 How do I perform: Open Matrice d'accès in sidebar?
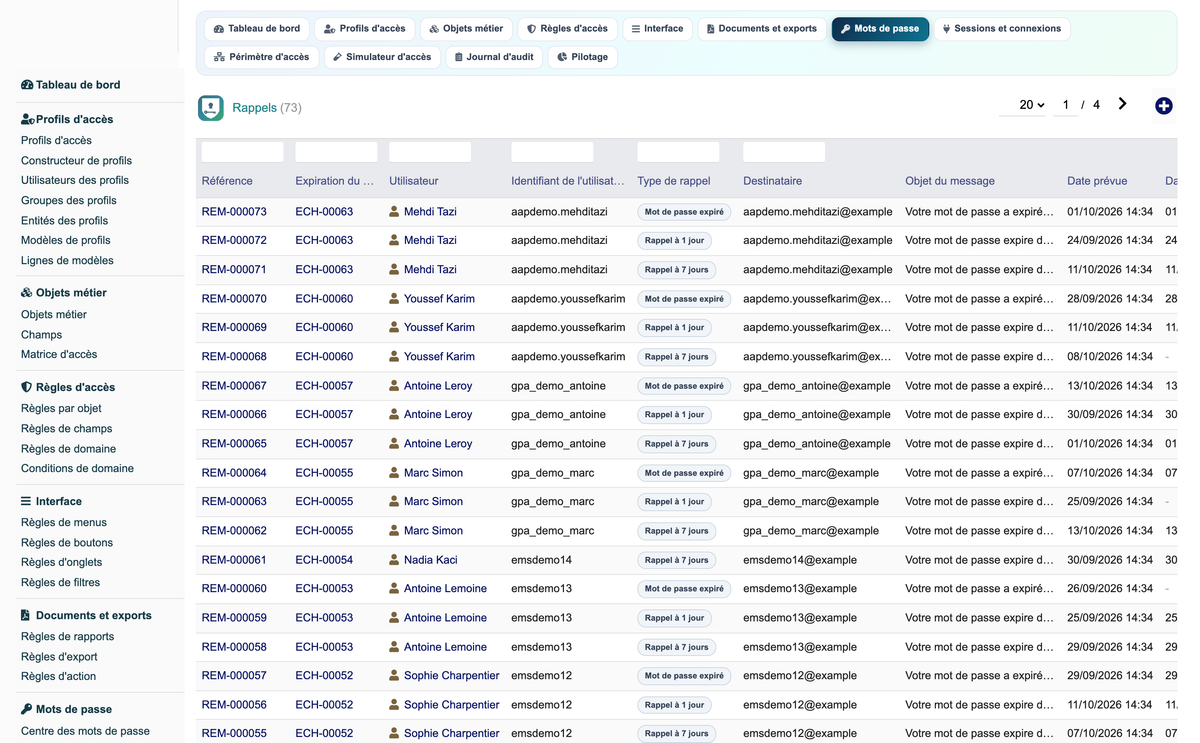point(59,354)
